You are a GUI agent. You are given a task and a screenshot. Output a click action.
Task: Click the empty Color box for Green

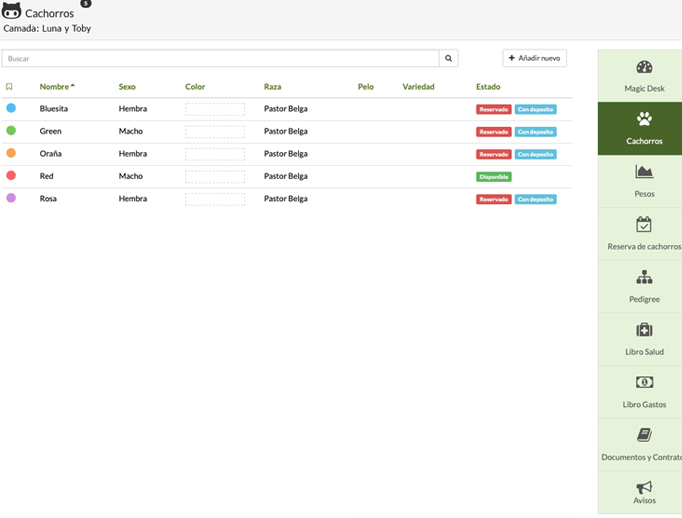(x=215, y=131)
